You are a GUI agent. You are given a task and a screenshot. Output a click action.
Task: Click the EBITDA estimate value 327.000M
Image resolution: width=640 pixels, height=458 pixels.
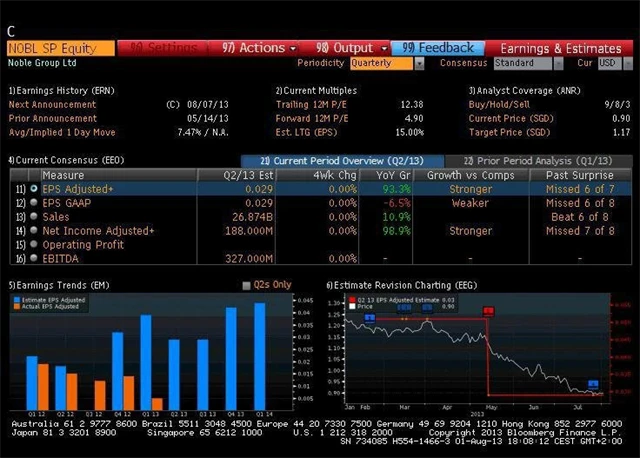click(x=249, y=258)
